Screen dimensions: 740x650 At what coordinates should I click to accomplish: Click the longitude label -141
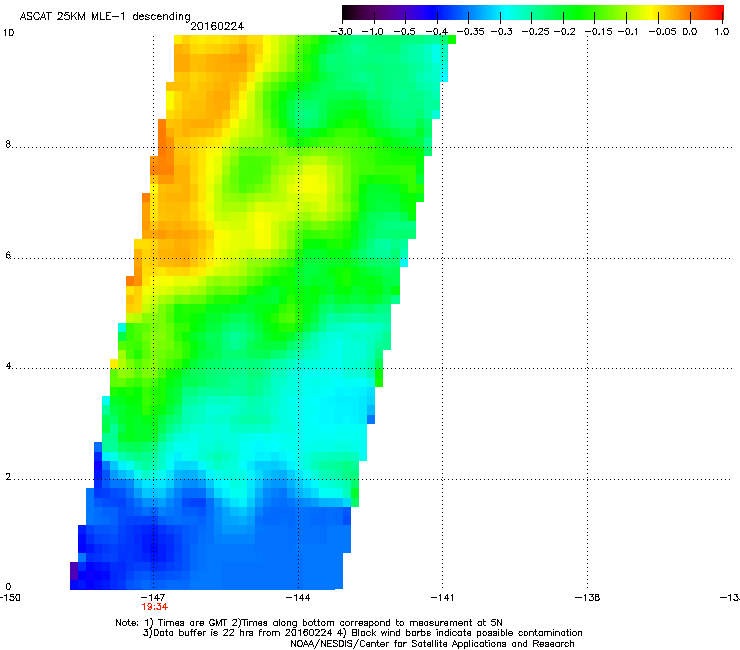point(442,598)
